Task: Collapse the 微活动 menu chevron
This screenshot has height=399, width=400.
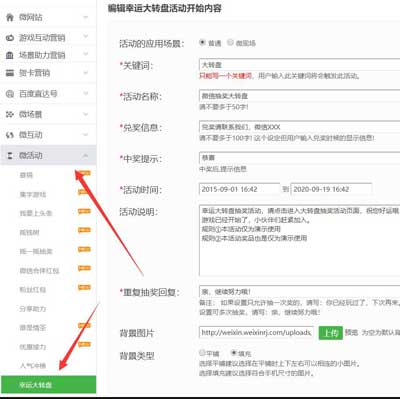Action: pos(86,155)
